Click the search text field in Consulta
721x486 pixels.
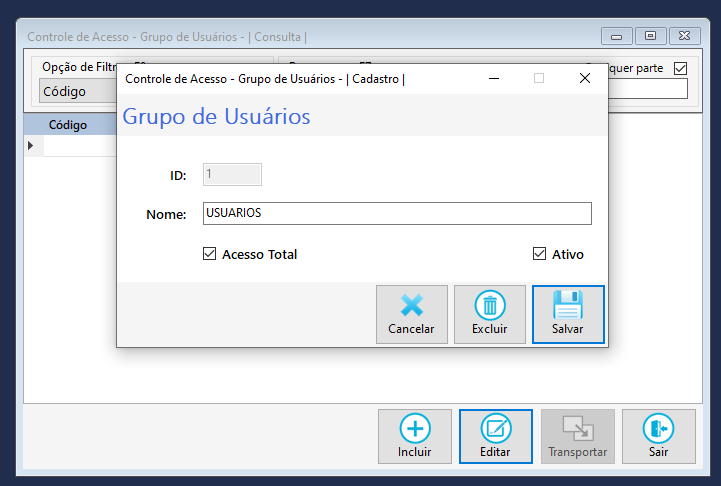[648, 88]
